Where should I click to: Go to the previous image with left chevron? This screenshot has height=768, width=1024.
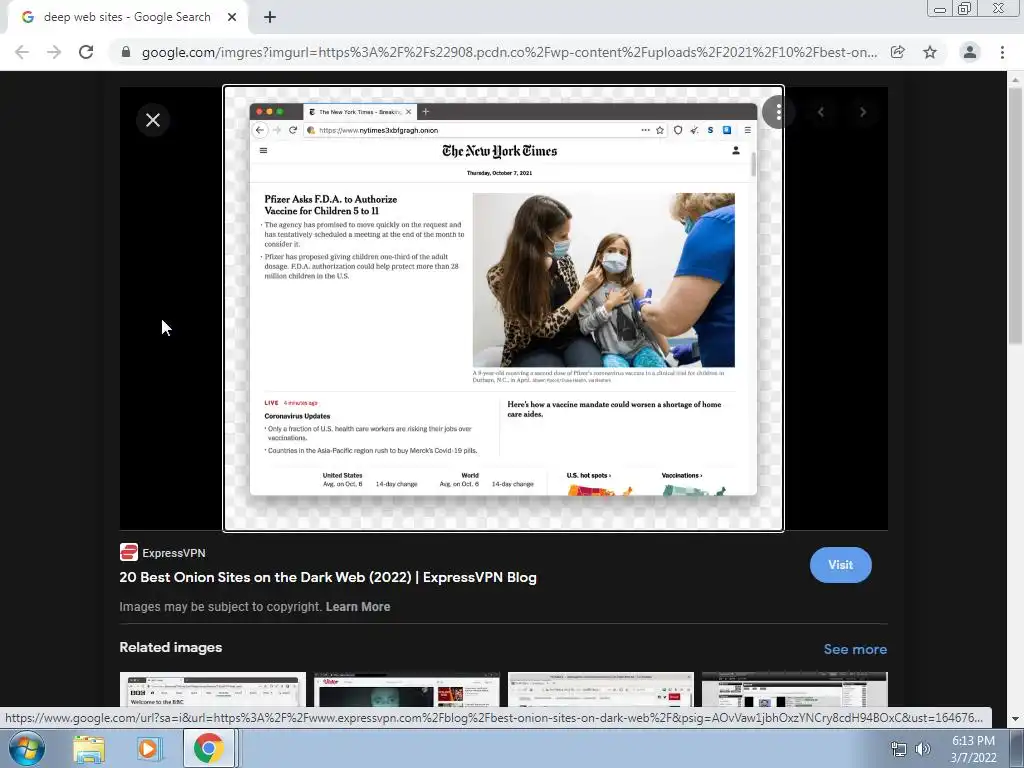(x=821, y=112)
